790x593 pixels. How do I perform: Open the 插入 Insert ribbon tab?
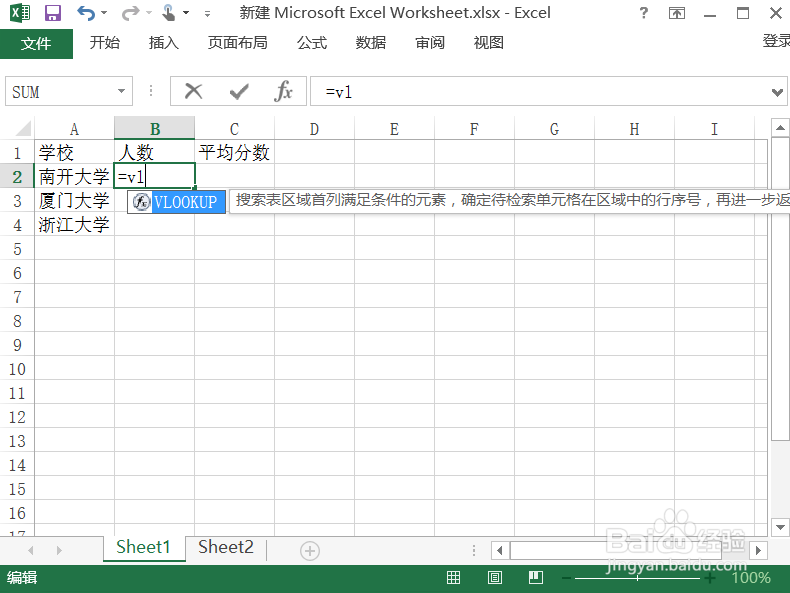[x=164, y=43]
